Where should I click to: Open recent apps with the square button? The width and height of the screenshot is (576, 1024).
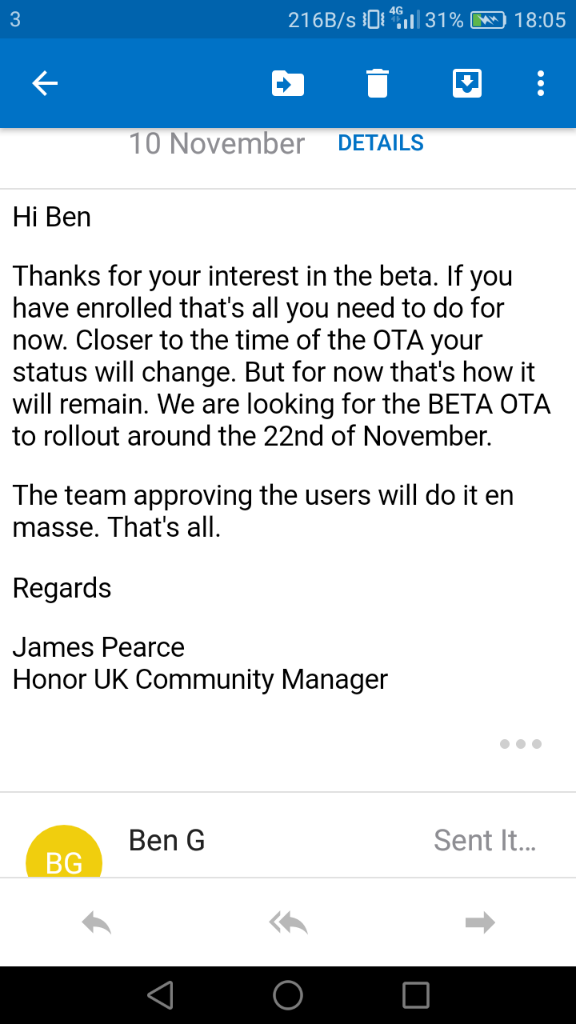point(415,995)
